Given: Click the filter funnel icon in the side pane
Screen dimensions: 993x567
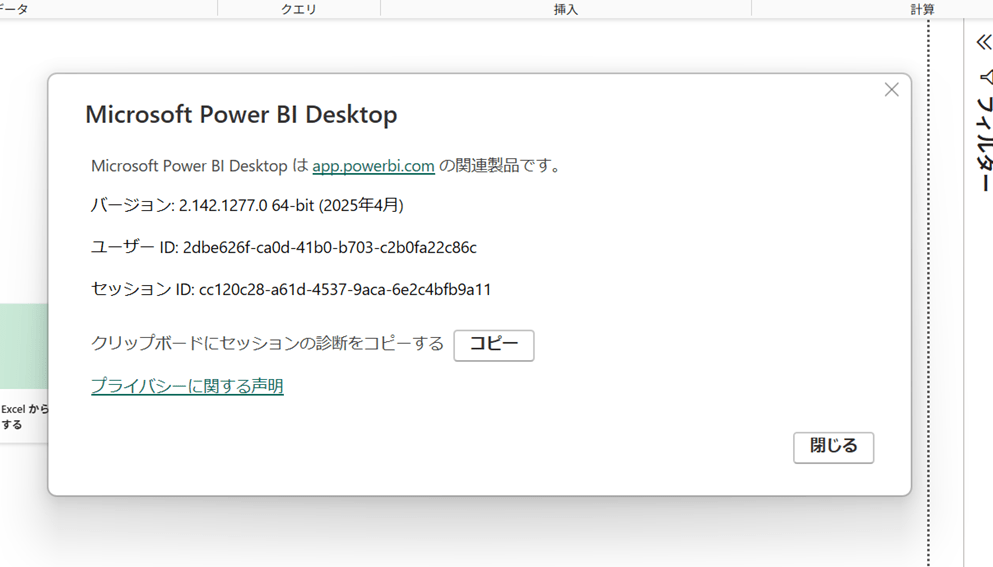Looking at the screenshot, I should coord(986,77).
